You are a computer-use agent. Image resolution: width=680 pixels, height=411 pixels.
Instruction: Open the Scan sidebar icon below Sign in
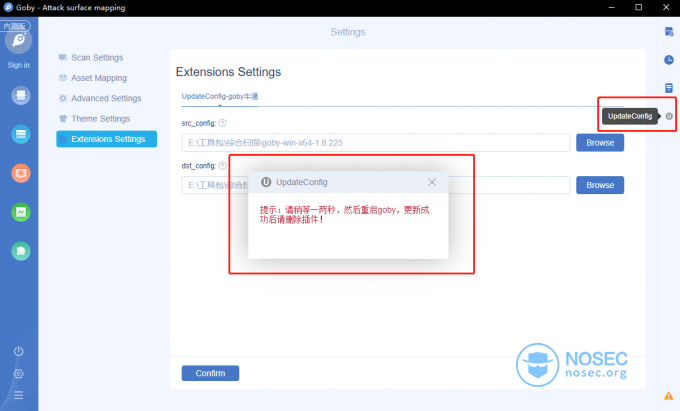(21, 95)
